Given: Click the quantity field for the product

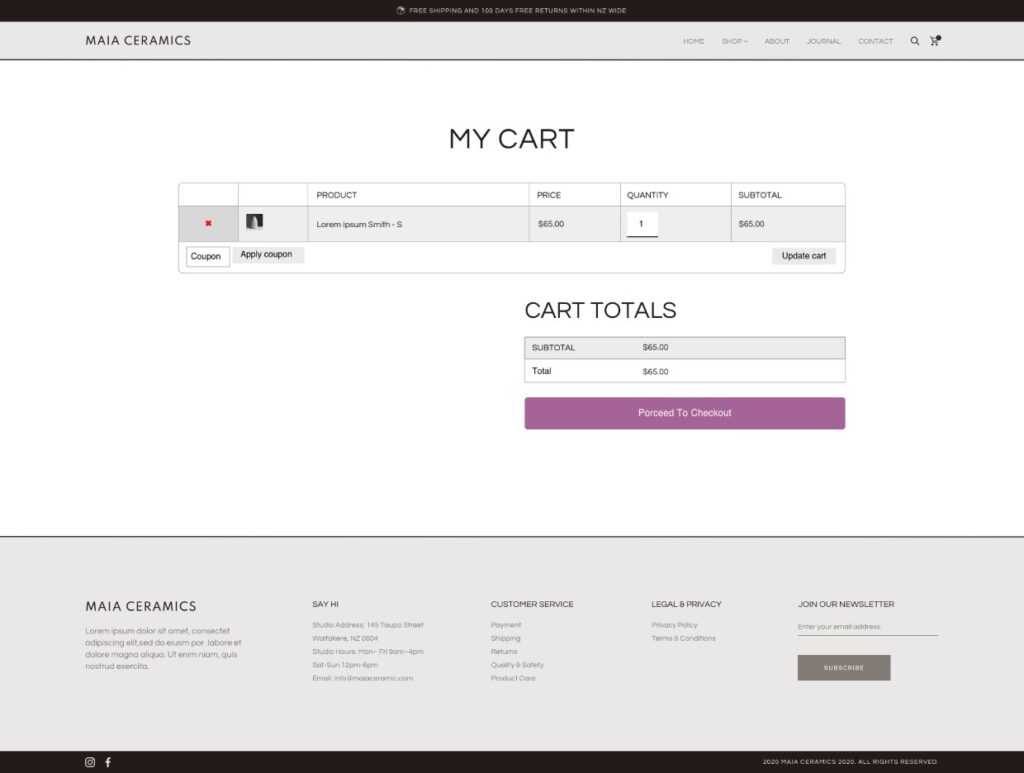Looking at the screenshot, I should [x=642, y=224].
